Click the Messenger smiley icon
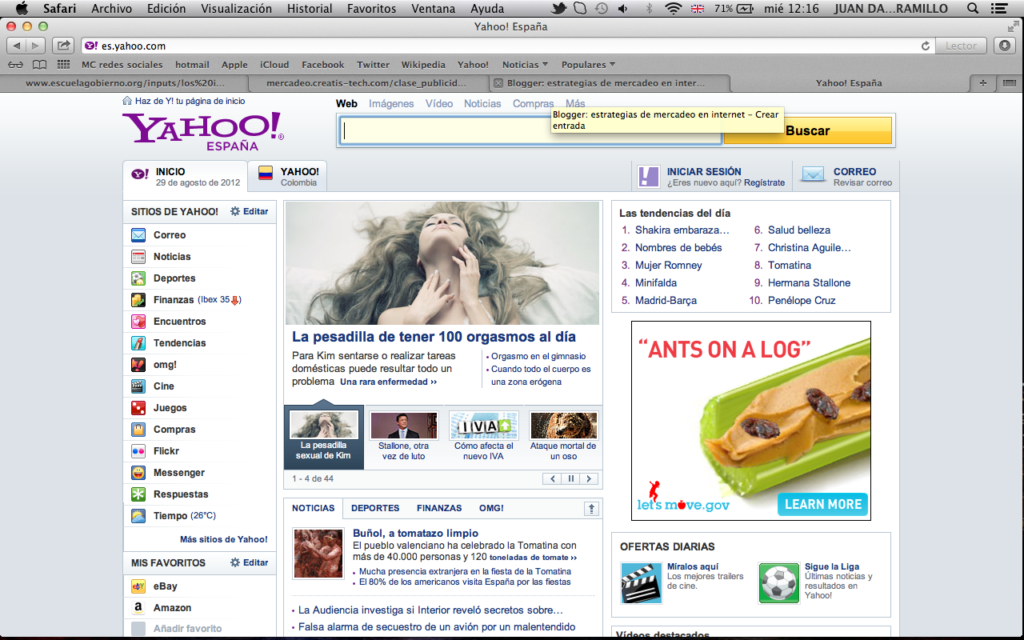Viewport: 1024px width, 640px height. (138, 472)
